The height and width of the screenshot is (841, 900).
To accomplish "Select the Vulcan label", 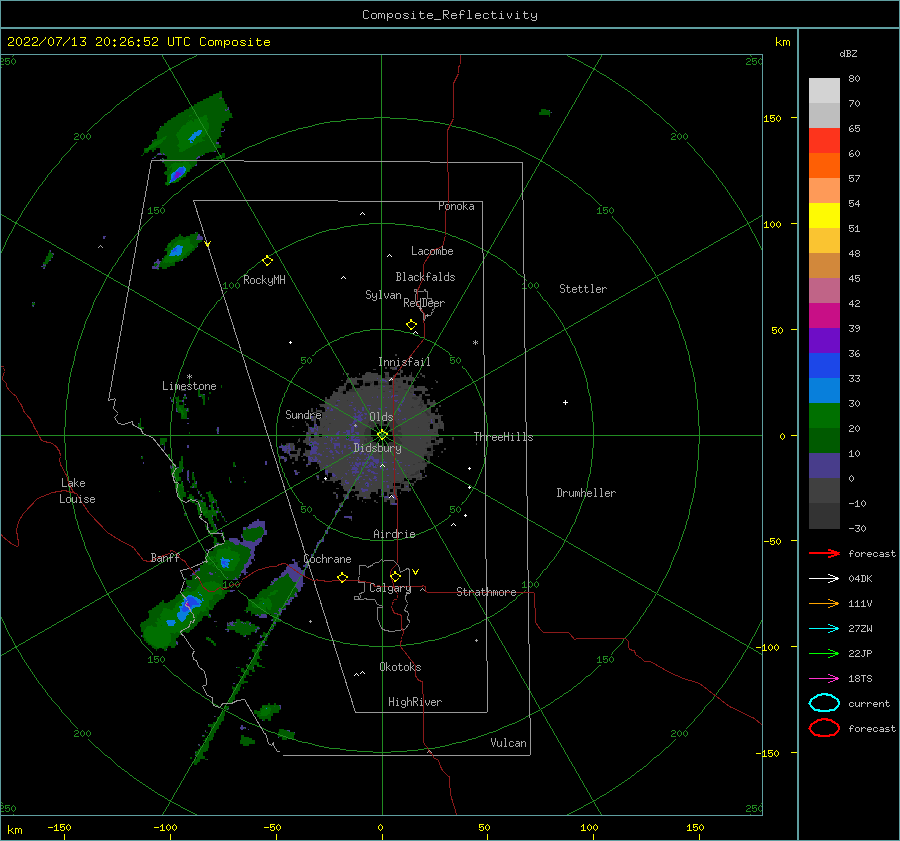I will point(508,743).
